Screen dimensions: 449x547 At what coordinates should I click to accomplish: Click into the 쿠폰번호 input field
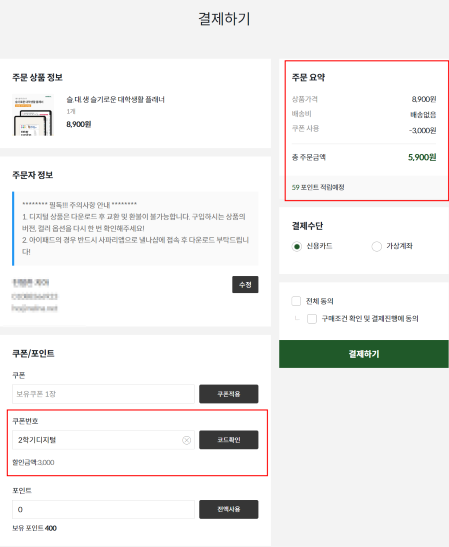pos(103,440)
